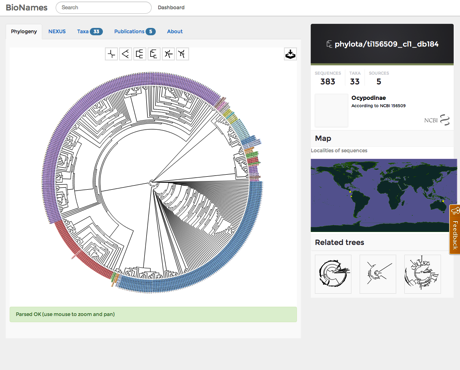Open the Publications tab
The image size is (460, 370).
135,31
